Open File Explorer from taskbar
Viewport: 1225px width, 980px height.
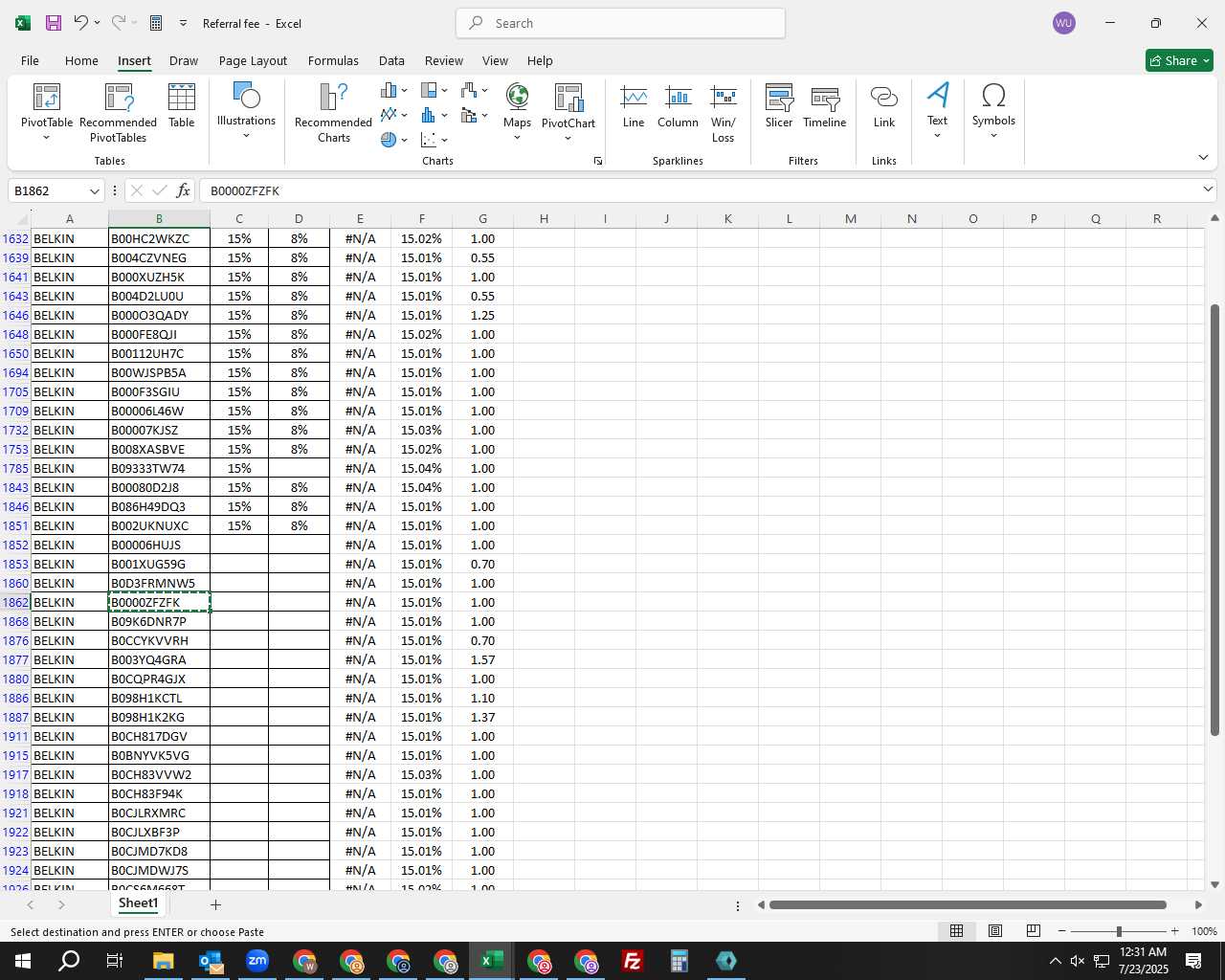point(163,961)
